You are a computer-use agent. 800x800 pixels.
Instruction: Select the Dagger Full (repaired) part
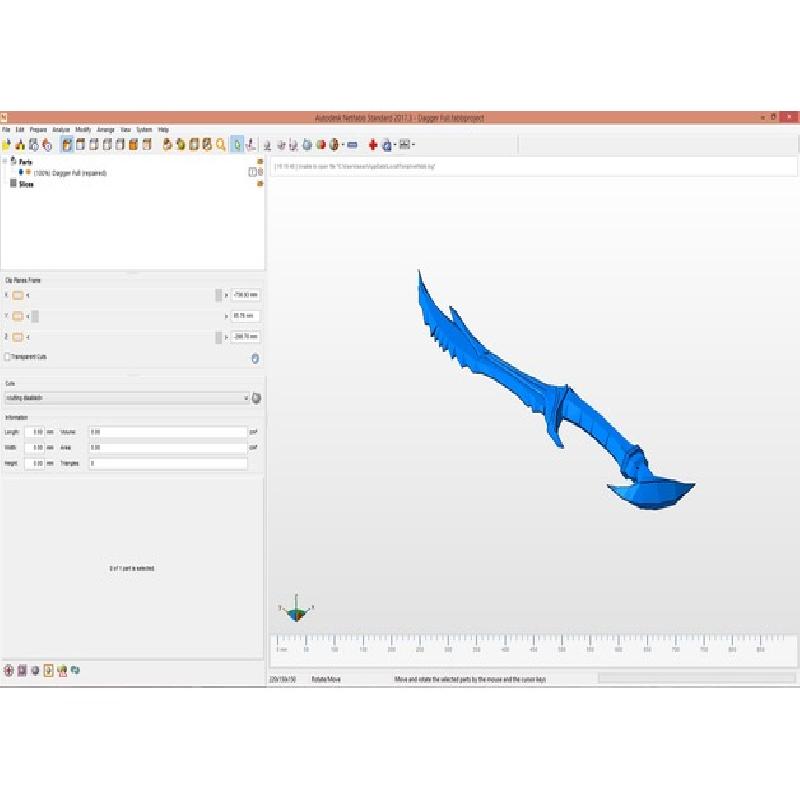(70, 173)
